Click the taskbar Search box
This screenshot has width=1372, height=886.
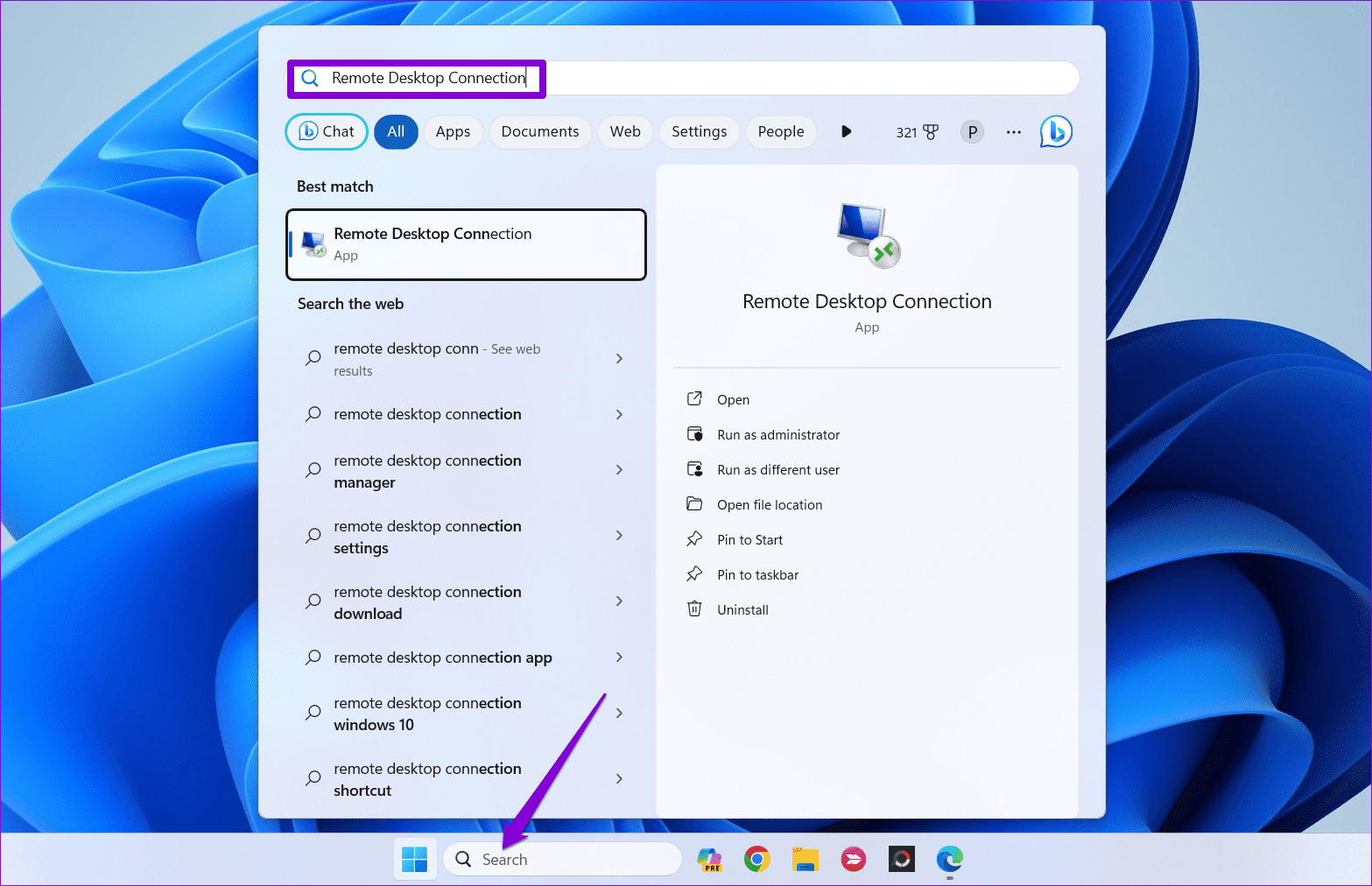point(562,860)
